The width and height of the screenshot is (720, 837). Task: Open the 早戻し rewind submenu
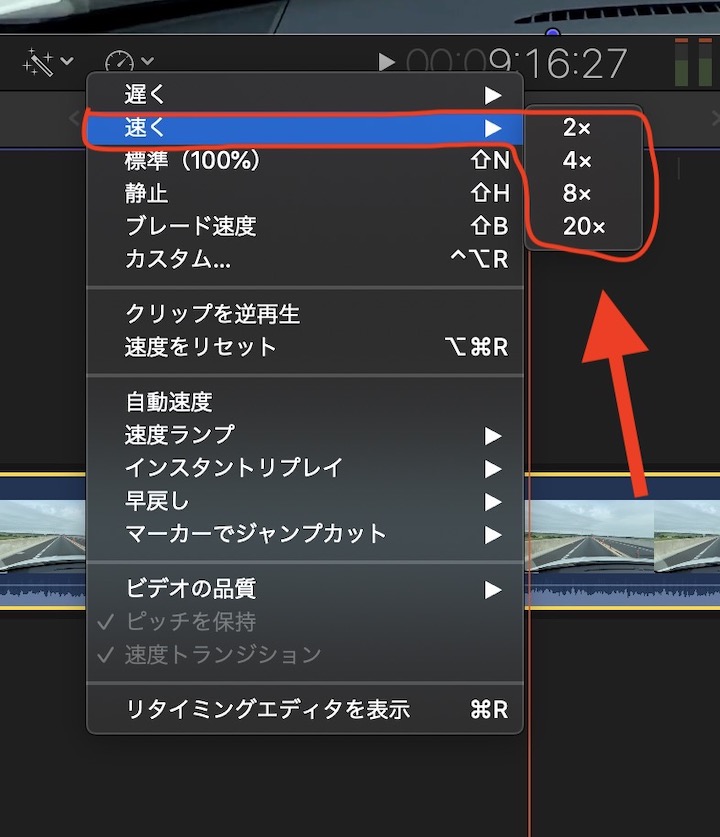[305, 501]
